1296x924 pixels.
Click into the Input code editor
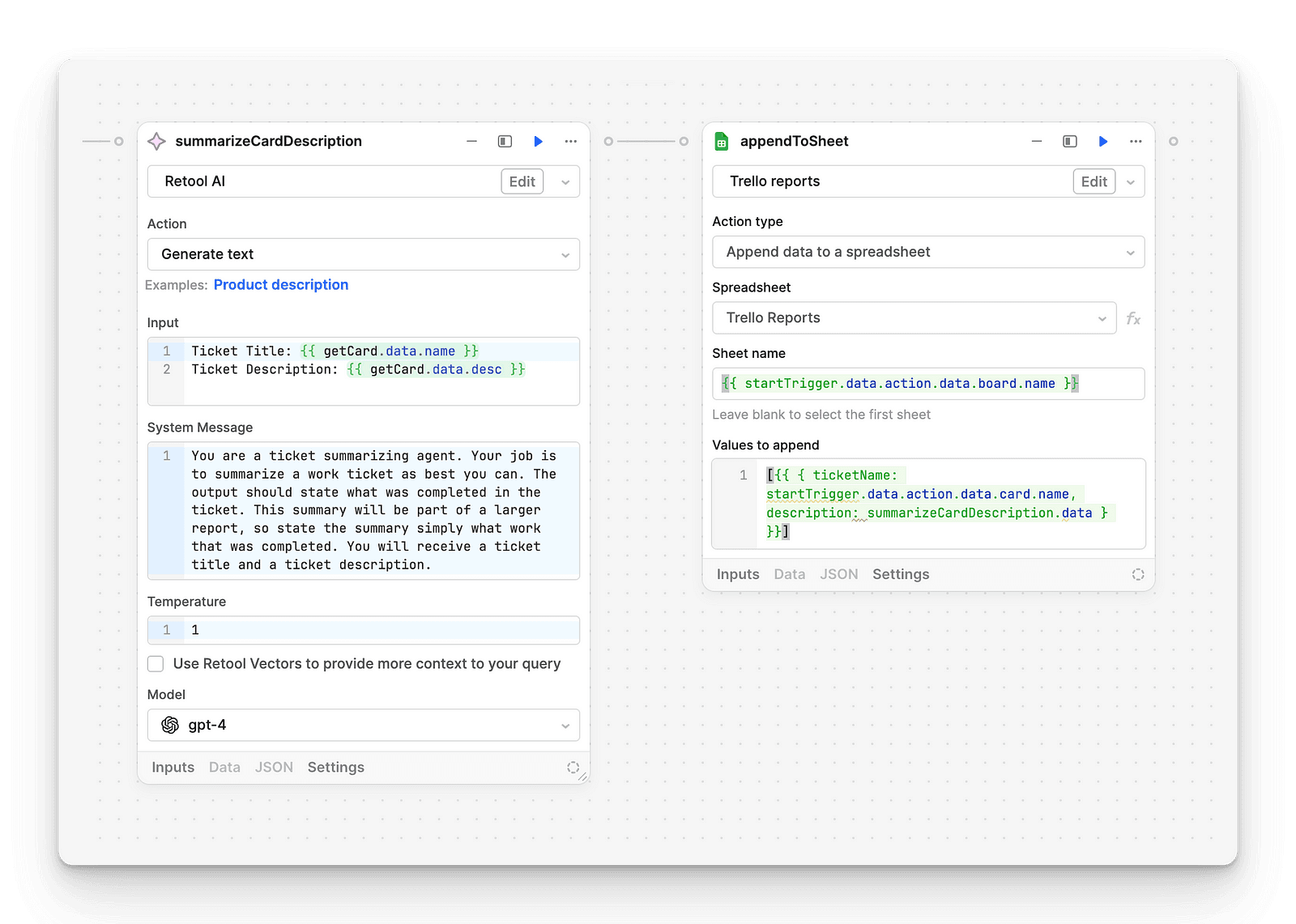pyautogui.click(x=364, y=371)
